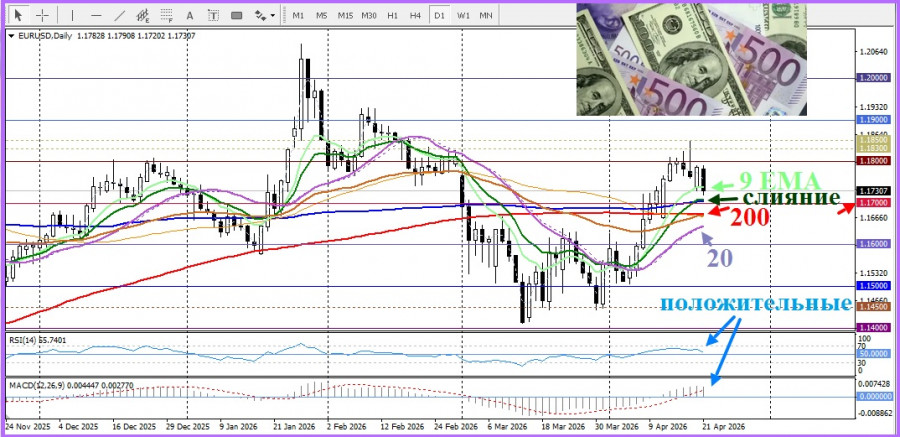Select the active D1 timeframe button
Image resolution: width=900 pixels, height=437 pixels.
(x=439, y=16)
